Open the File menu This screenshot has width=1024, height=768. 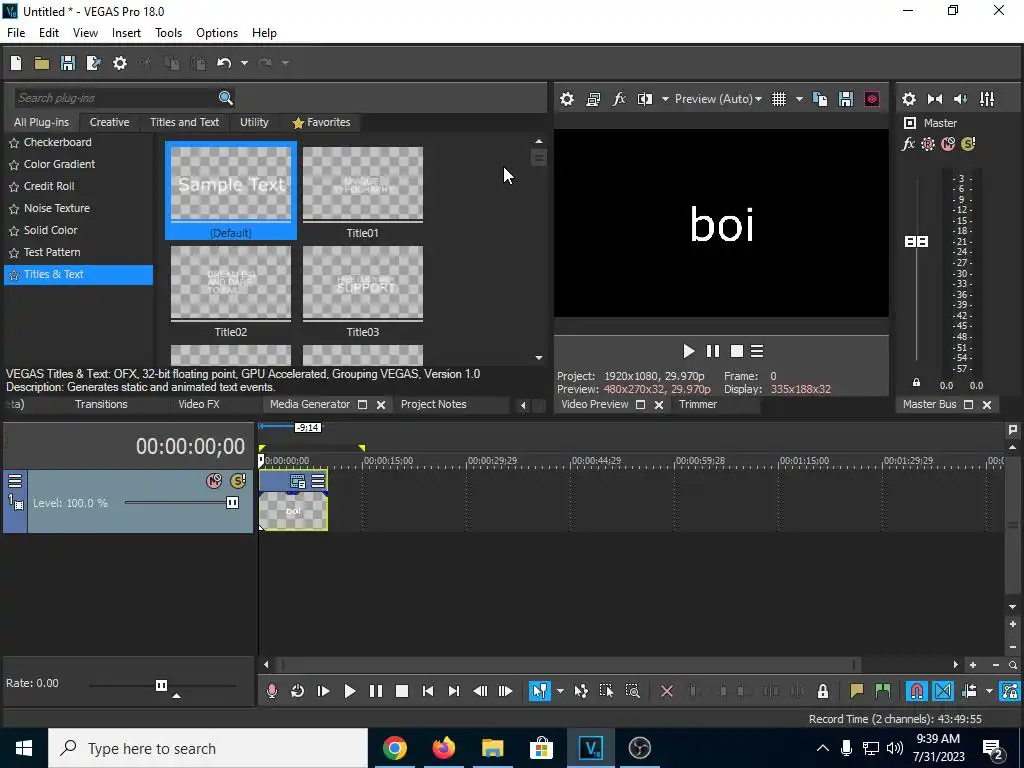click(16, 33)
